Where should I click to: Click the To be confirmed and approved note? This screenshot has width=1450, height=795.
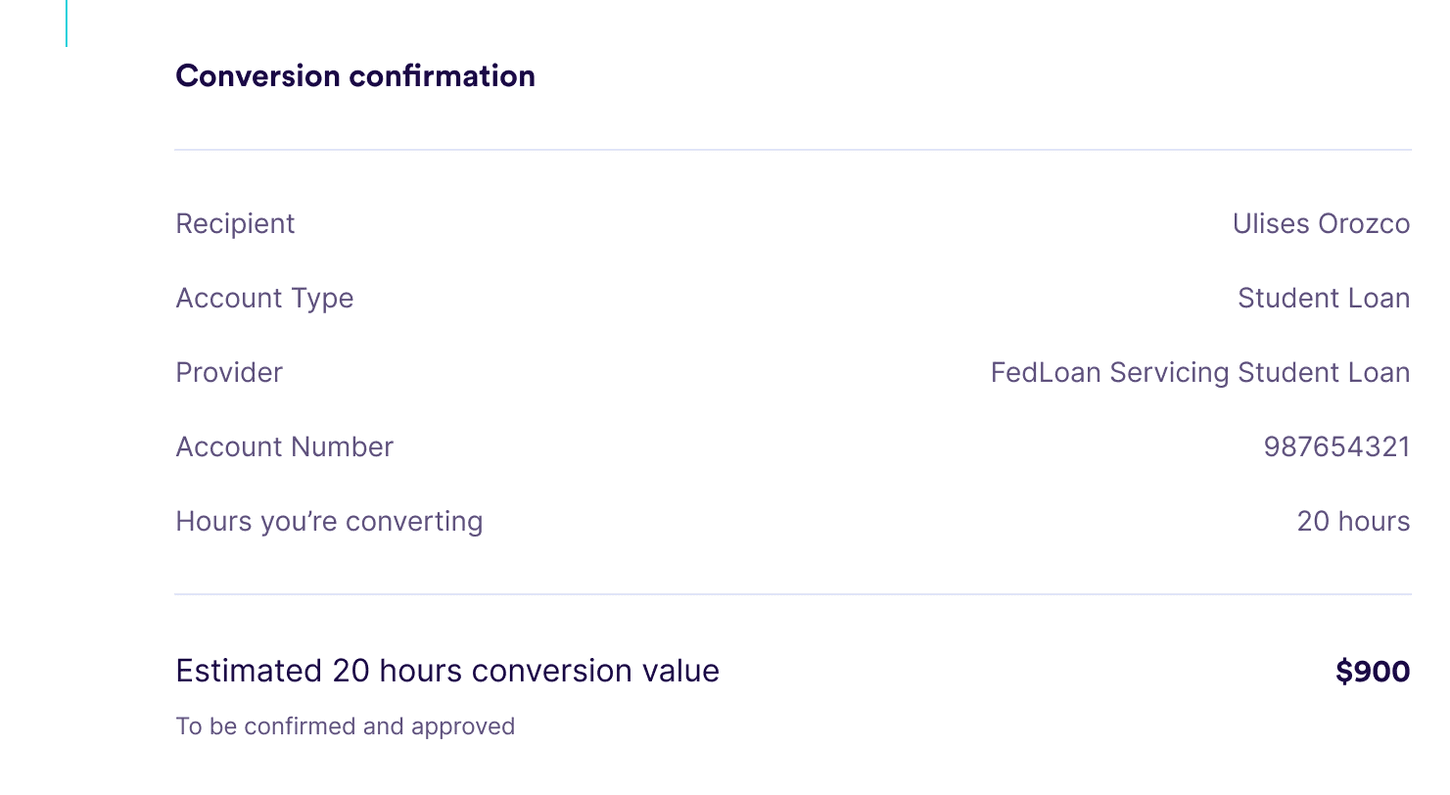(345, 726)
